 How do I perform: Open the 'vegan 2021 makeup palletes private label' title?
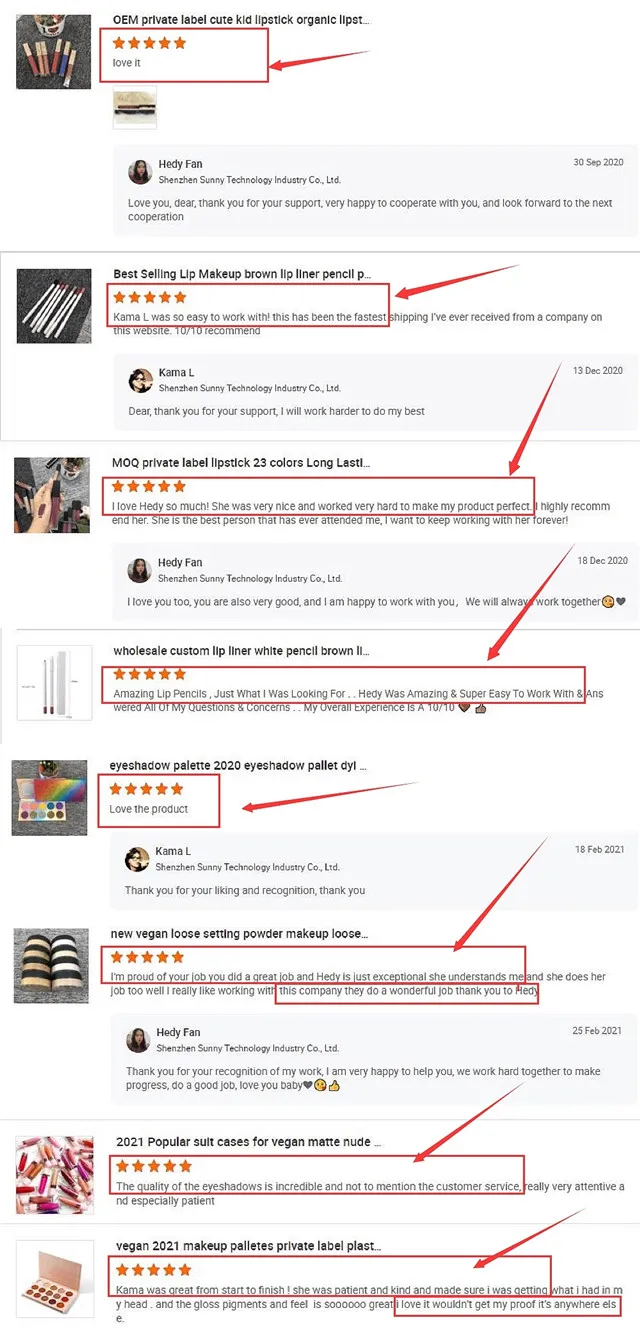pos(248,1246)
